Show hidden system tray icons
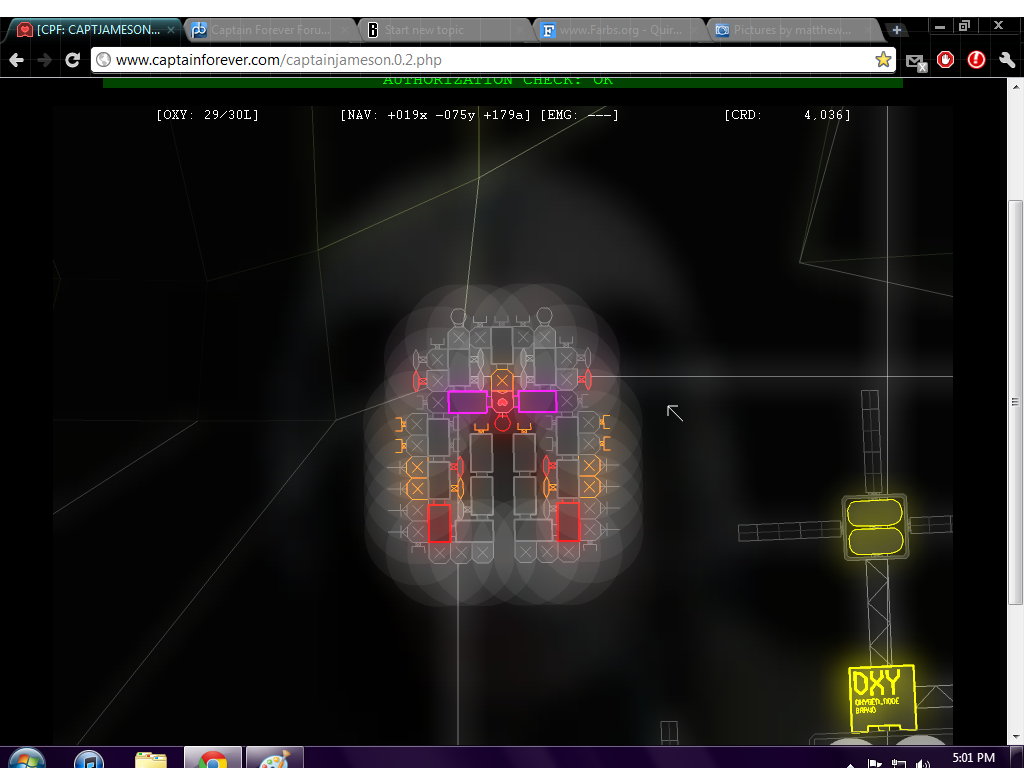The width and height of the screenshot is (1024, 768). point(850,765)
